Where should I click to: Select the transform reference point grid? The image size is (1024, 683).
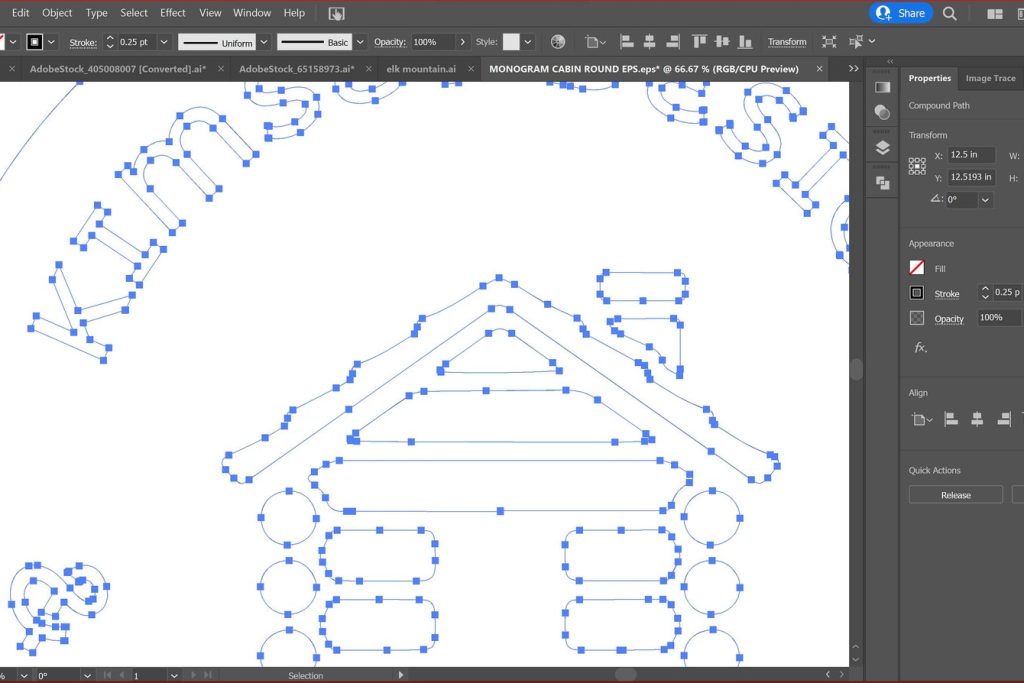pyautogui.click(x=917, y=166)
